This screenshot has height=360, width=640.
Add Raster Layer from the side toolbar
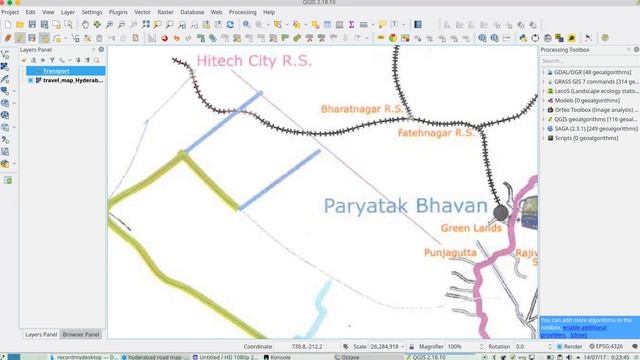pos(5,67)
